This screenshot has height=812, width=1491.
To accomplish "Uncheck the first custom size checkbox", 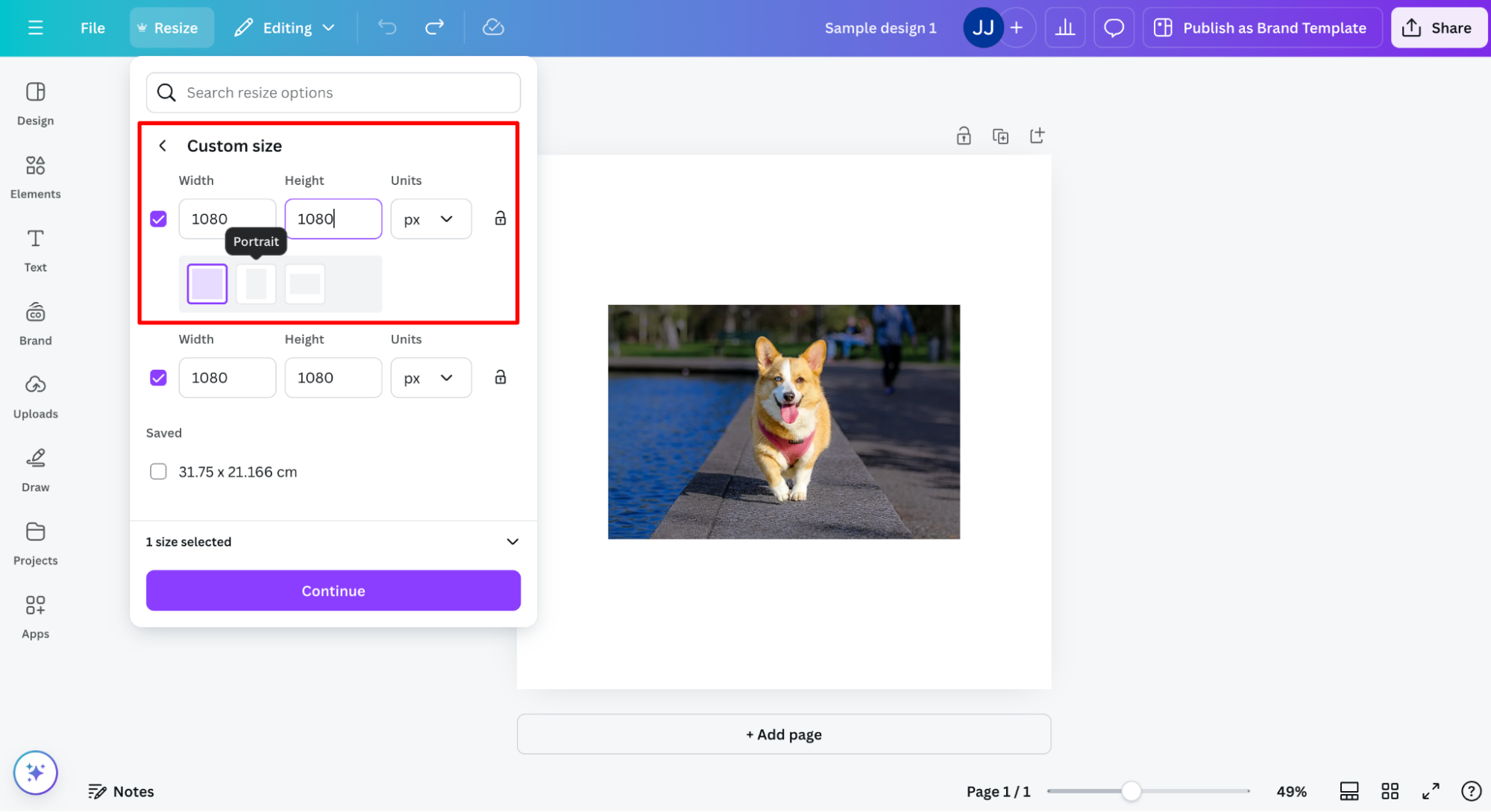I will tap(158, 219).
